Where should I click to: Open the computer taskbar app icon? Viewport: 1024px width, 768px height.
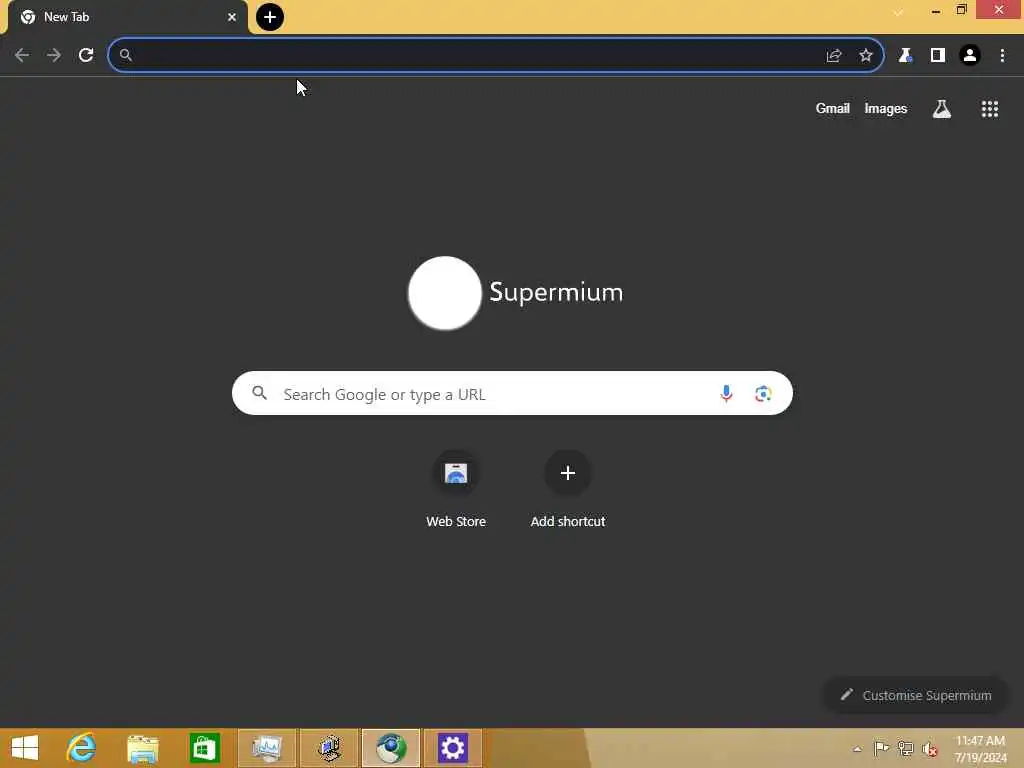coord(329,748)
